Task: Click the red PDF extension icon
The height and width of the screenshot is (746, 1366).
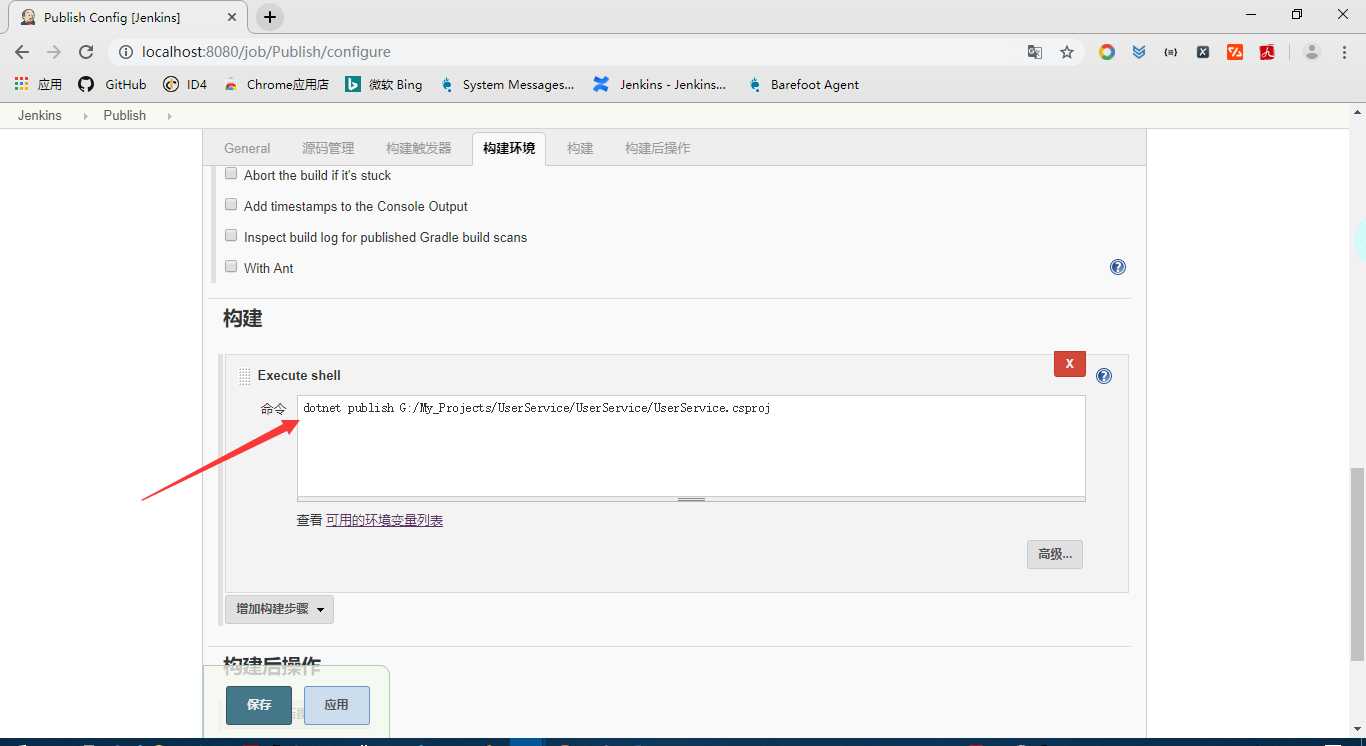Action: (x=1267, y=52)
